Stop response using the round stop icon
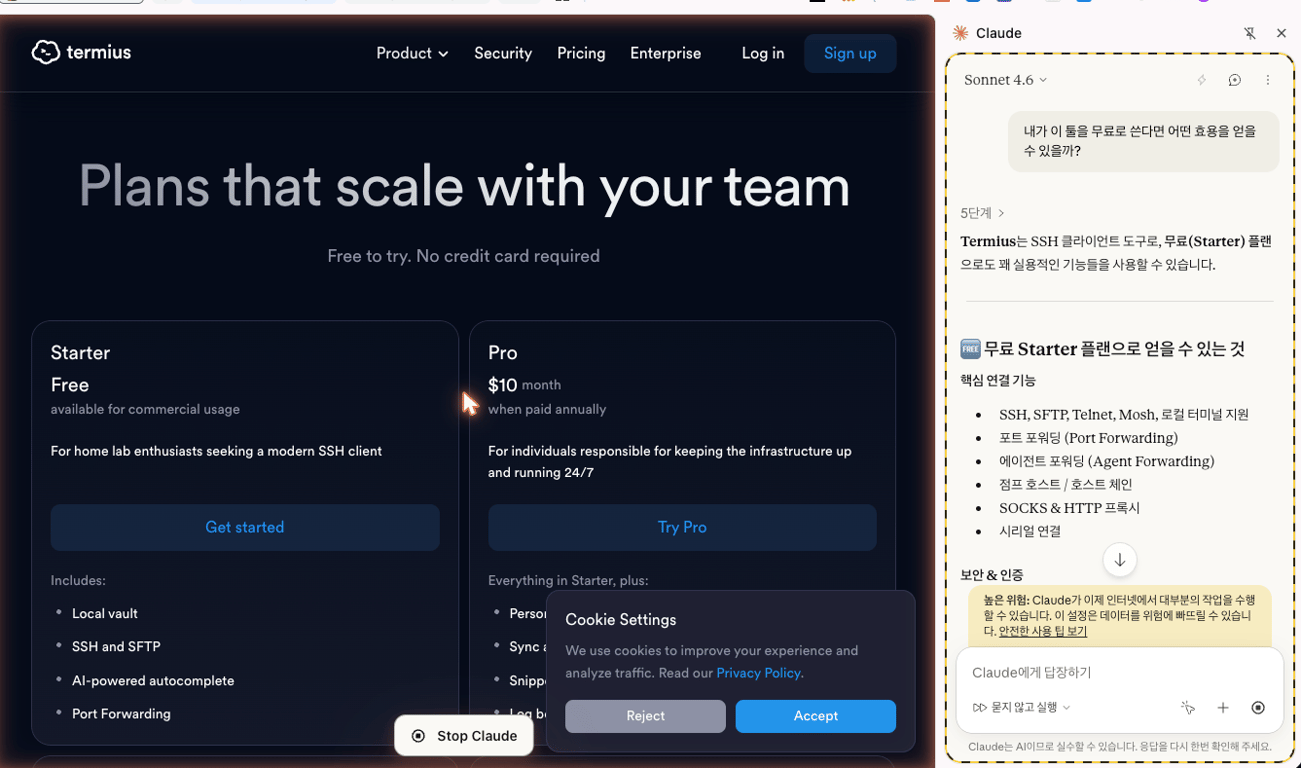Screen dimensions: 1301x768 coord(1258,708)
